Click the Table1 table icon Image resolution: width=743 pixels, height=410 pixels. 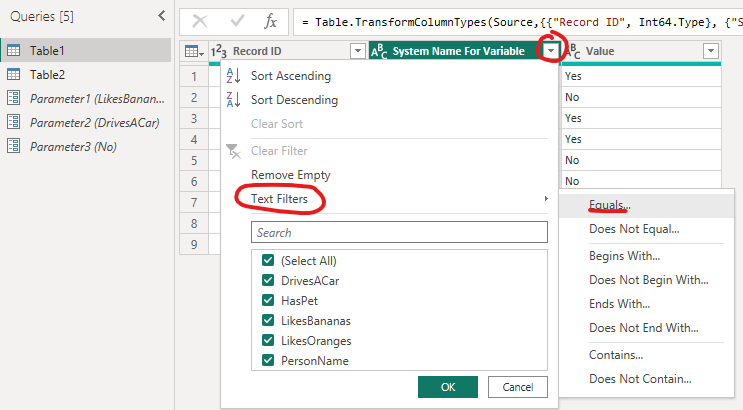[14, 50]
